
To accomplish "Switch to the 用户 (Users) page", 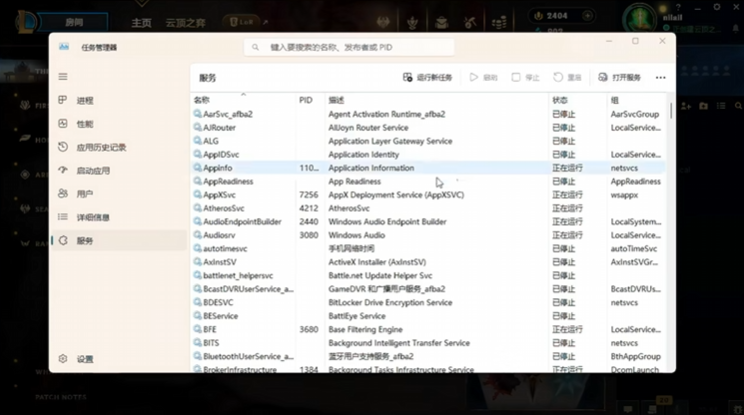I will pyautogui.click(x=84, y=194).
